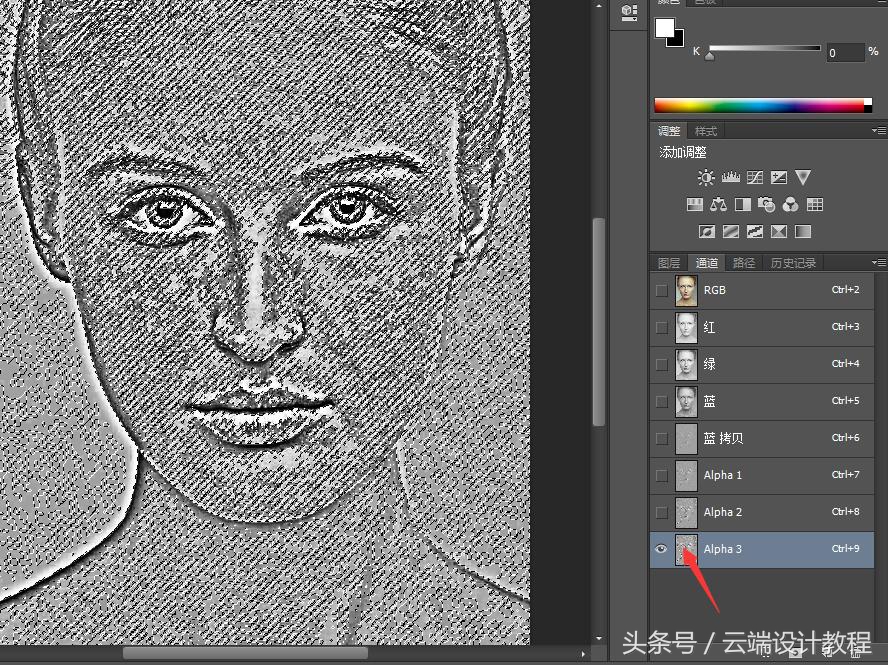Open the Channels panel flyout menu
Image resolution: width=888 pixels, height=665 pixels.
point(877,263)
